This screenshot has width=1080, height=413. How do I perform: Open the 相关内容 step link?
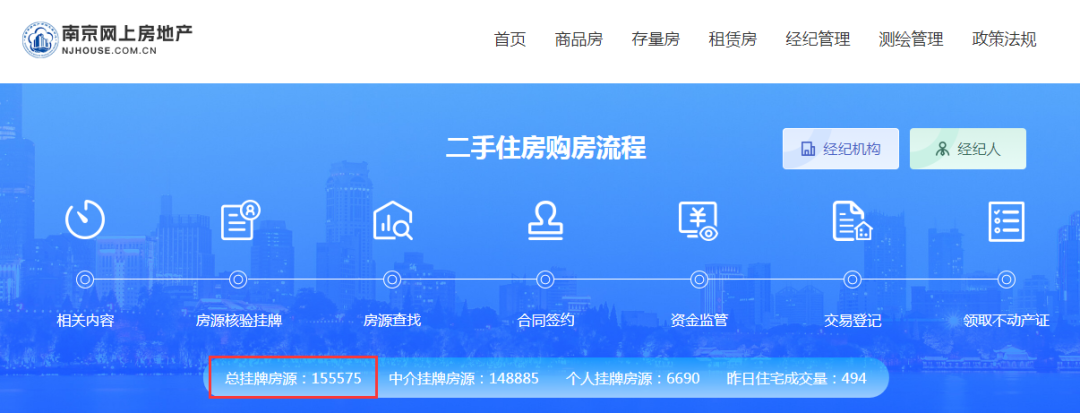click(x=85, y=320)
